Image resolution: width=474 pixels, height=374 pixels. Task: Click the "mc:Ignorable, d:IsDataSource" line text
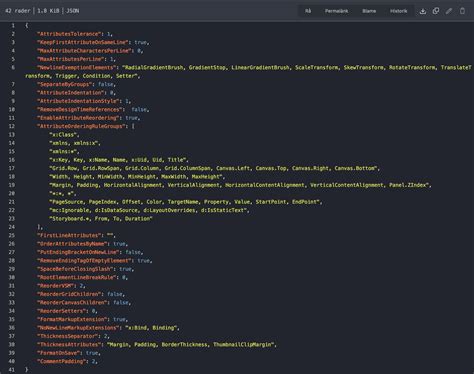point(148,210)
